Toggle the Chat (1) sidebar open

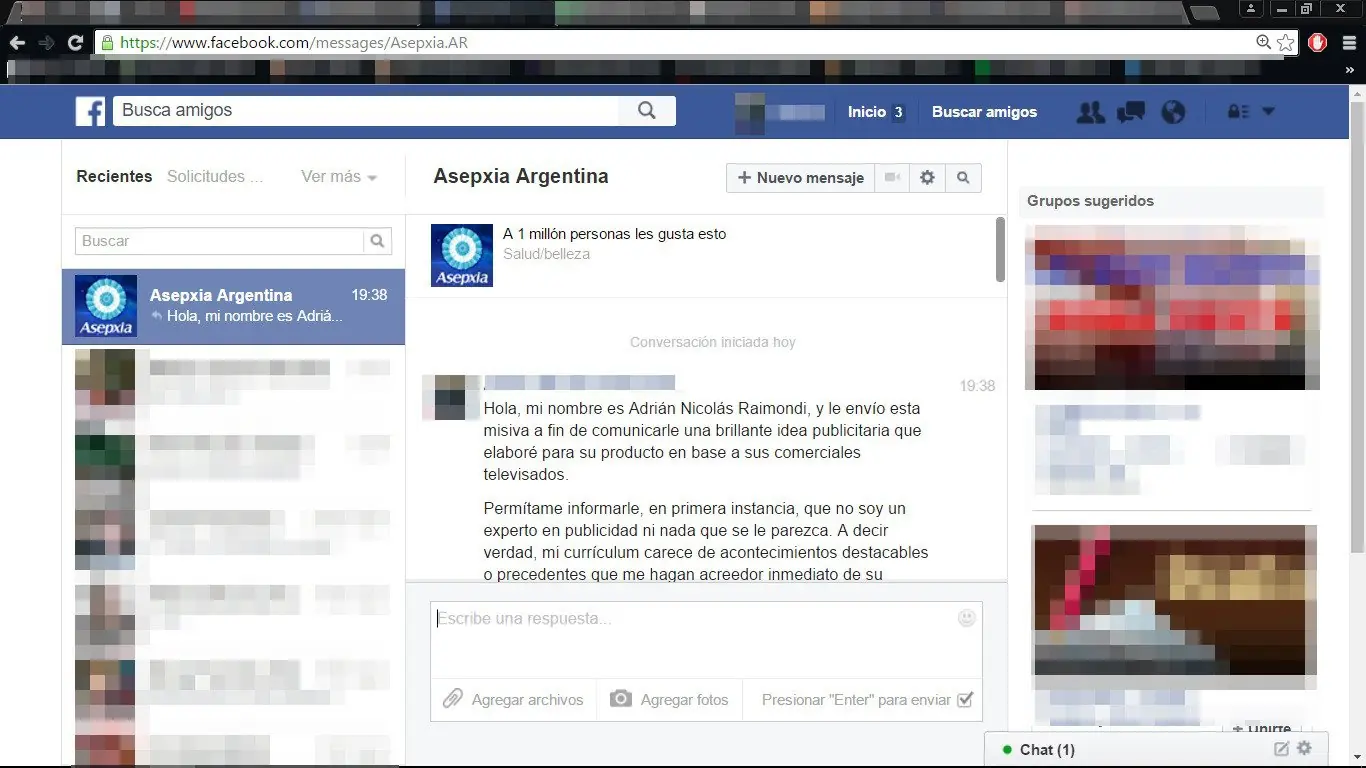pos(1046,749)
